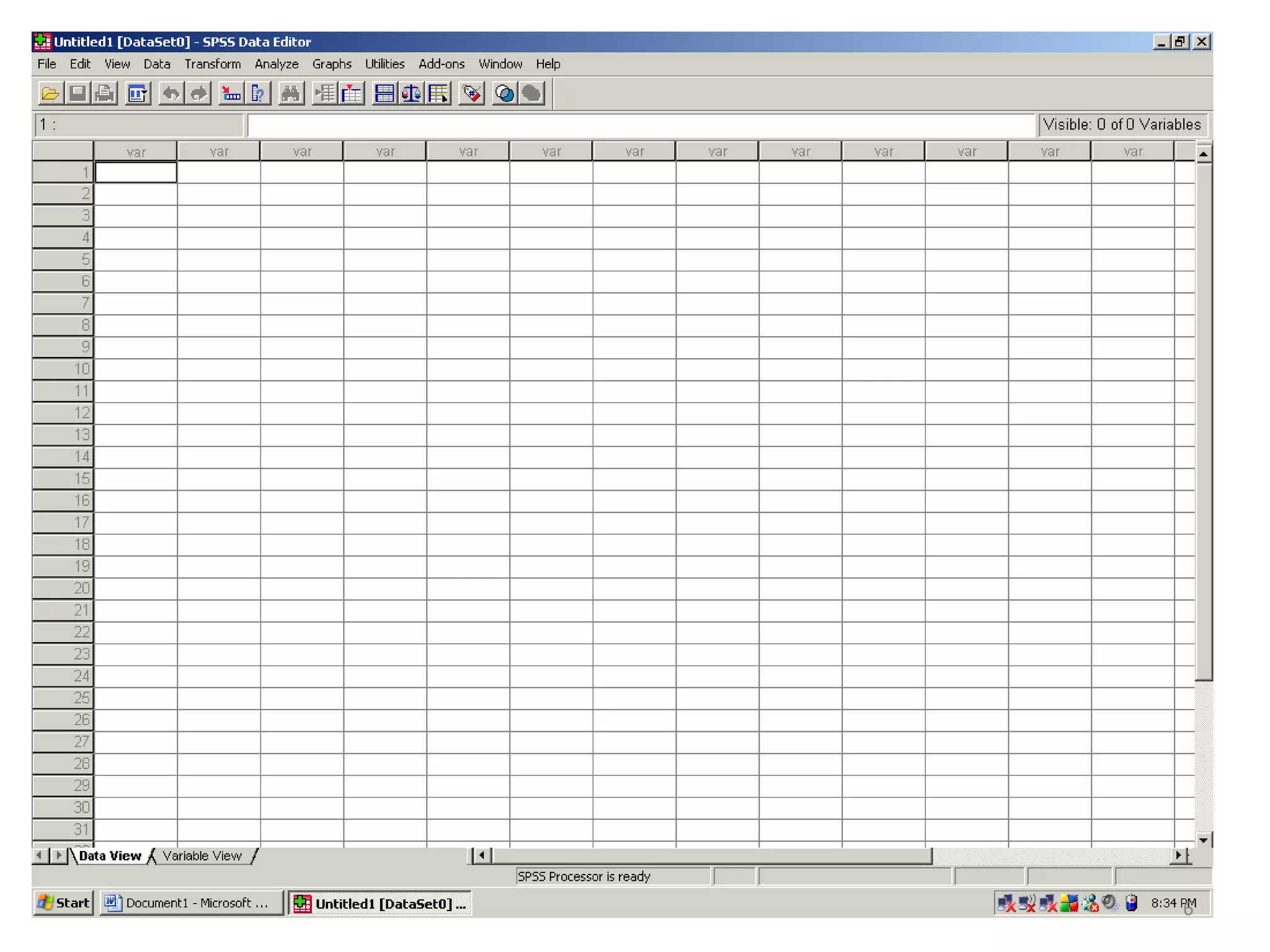The image size is (1270, 952).
Task: Click the Insert Variable toolbar icon
Action: coord(351,94)
